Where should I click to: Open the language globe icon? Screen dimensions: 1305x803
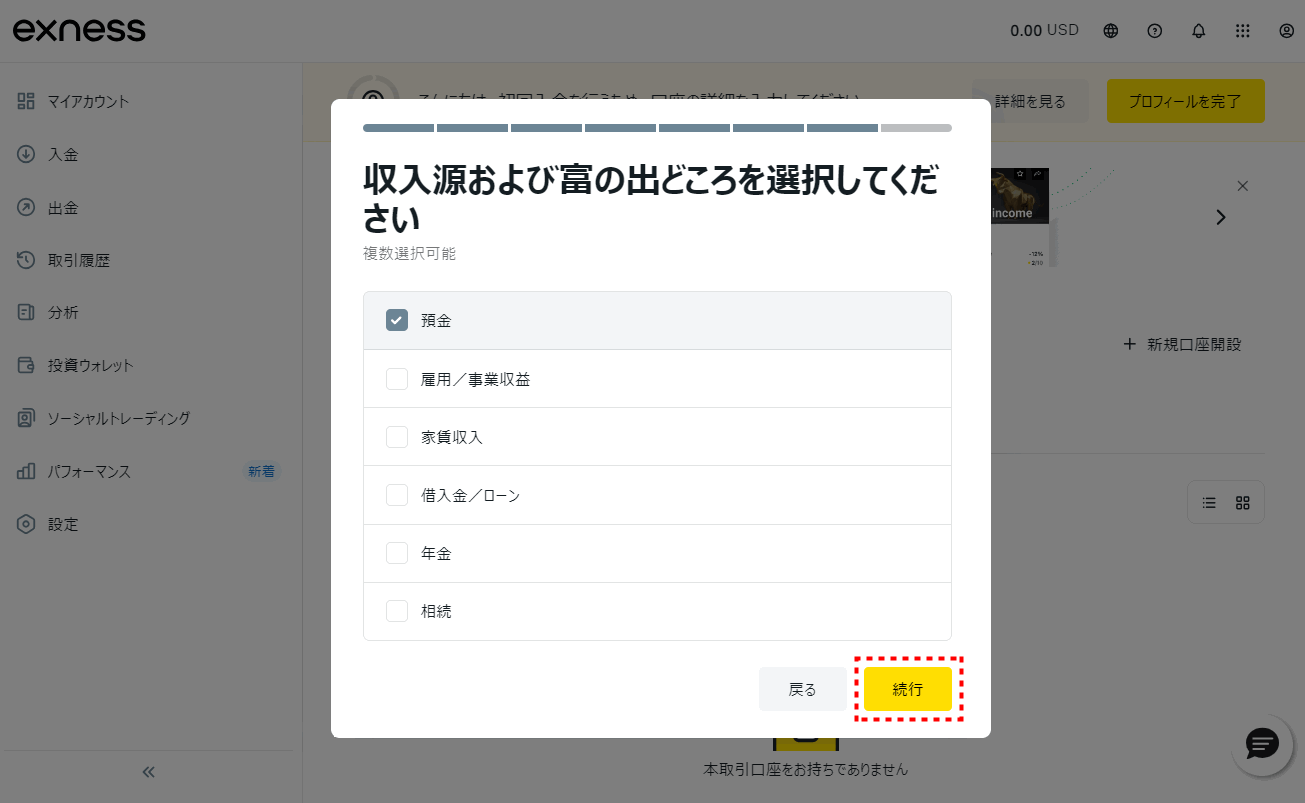(x=1111, y=31)
